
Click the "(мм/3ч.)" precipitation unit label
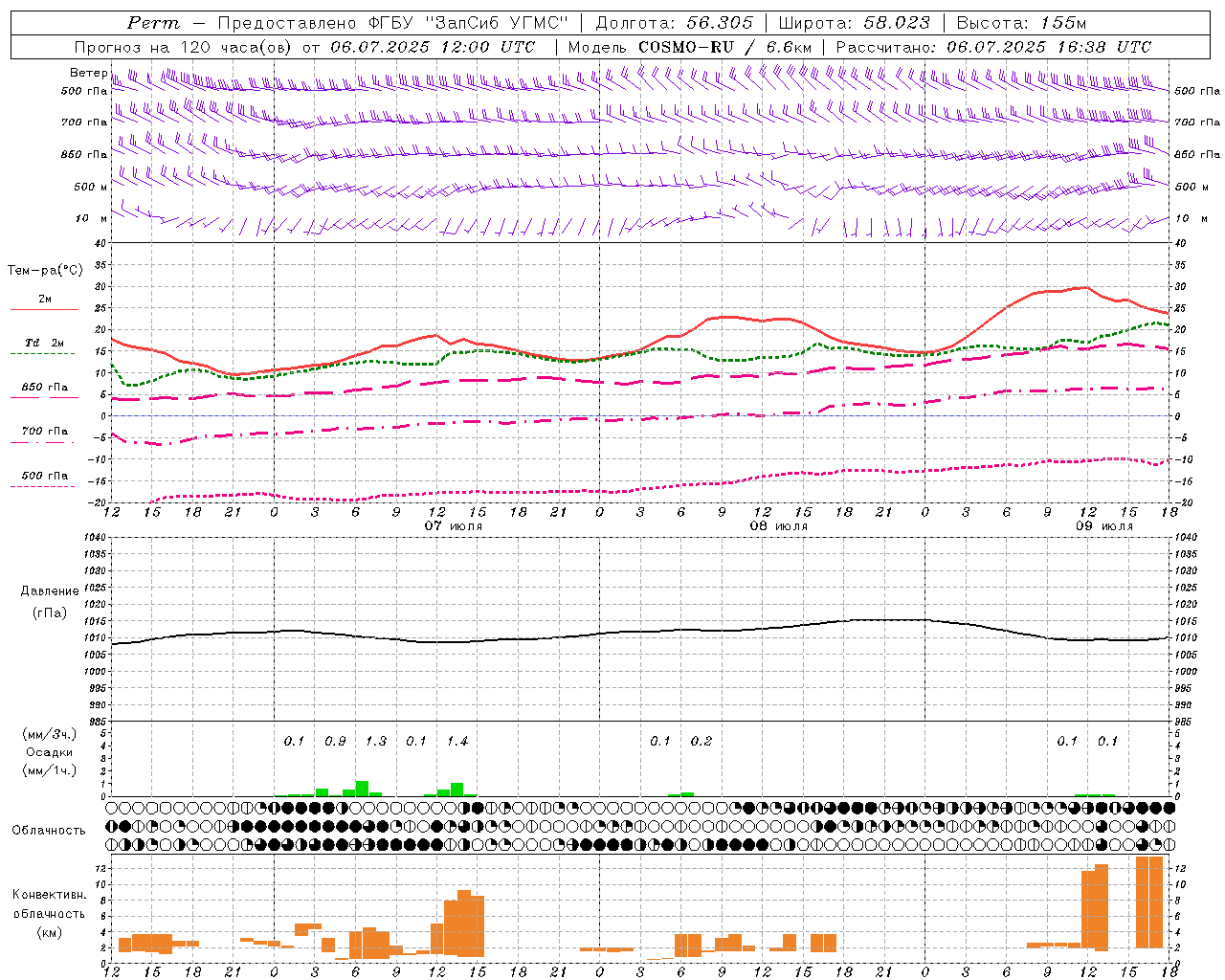click(x=50, y=734)
